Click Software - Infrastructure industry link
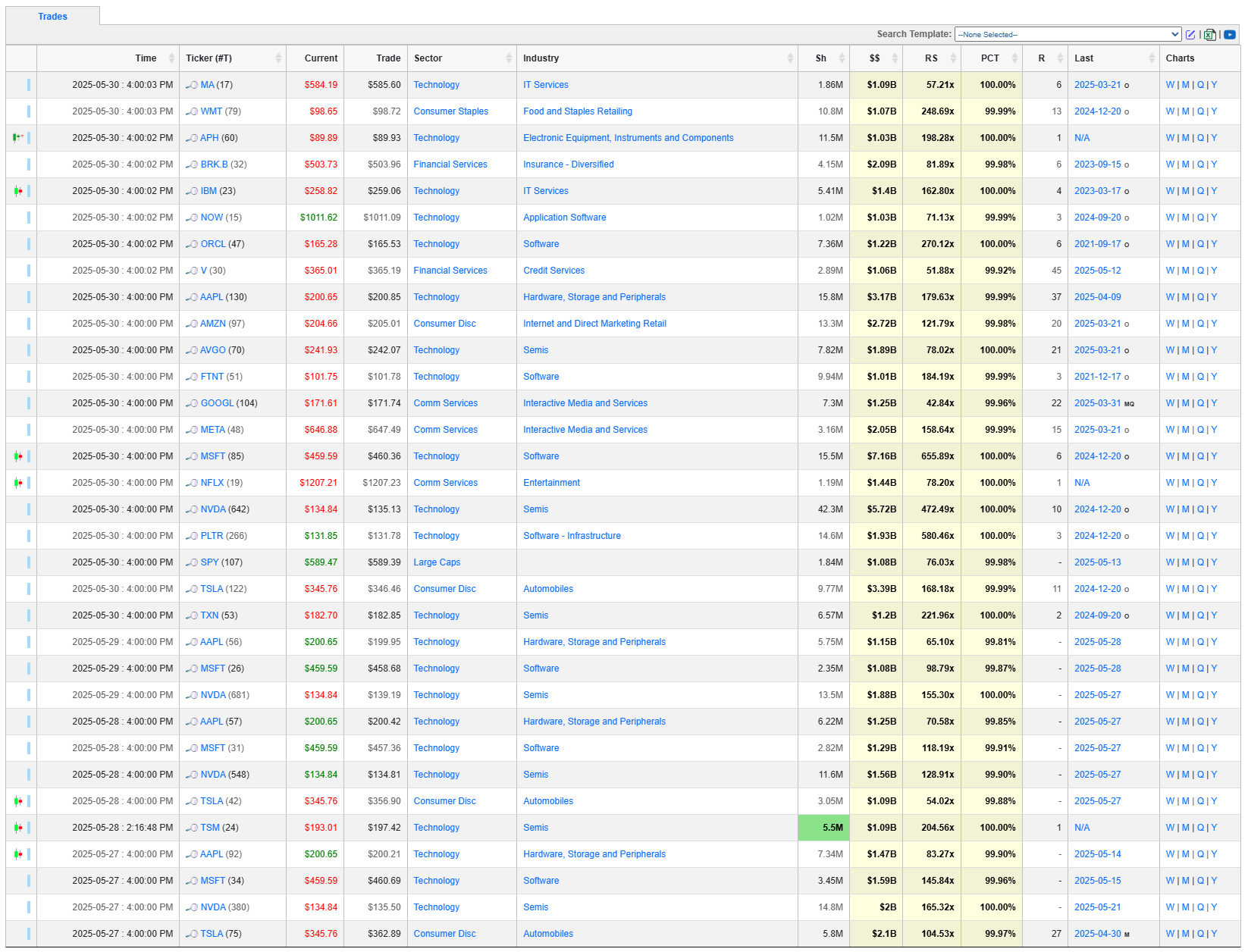Image resolution: width=1248 pixels, height=952 pixels. click(572, 536)
